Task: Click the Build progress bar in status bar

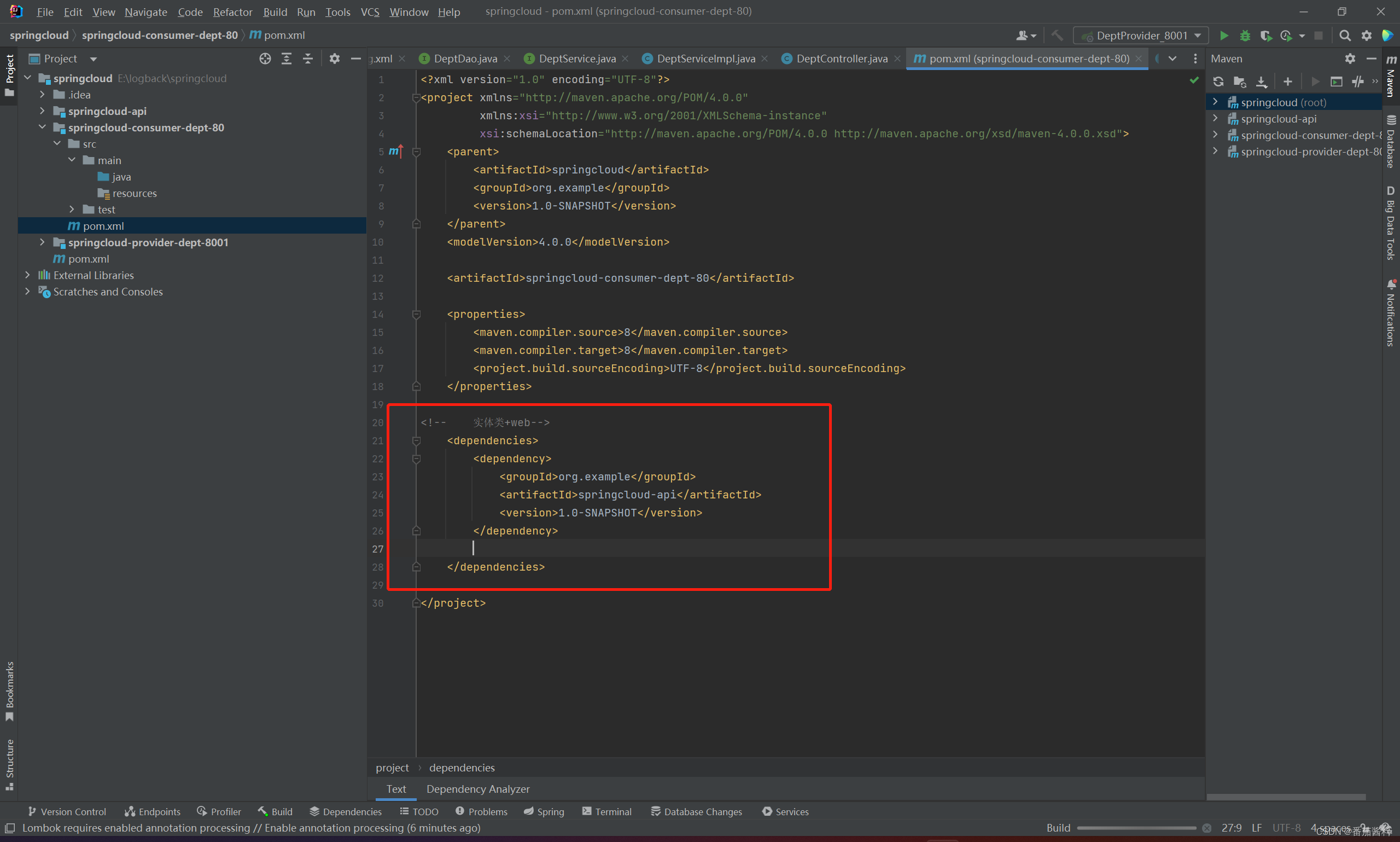Action: click(1136, 828)
